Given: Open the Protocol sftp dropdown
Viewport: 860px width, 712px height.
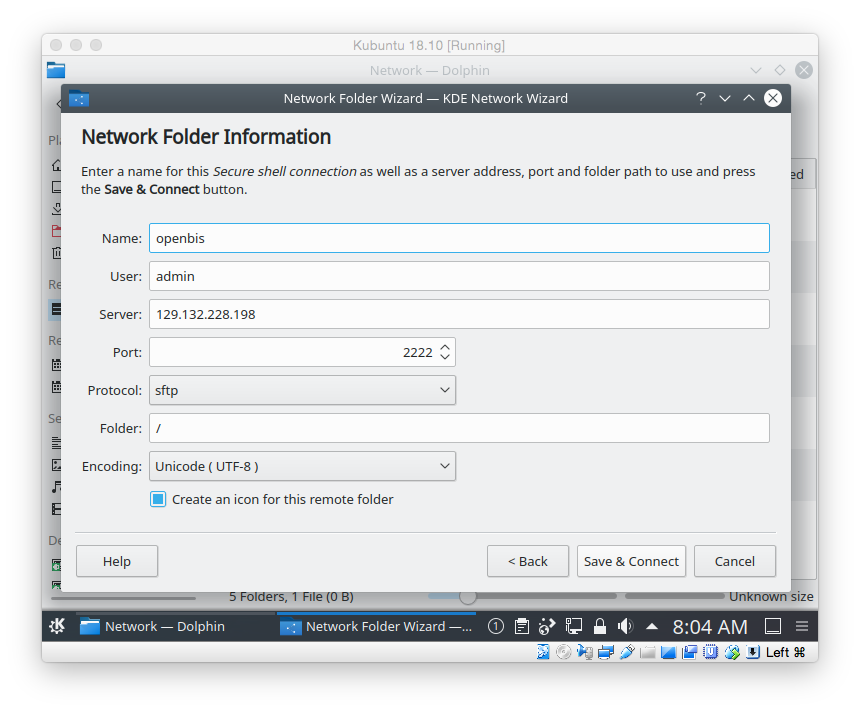Looking at the screenshot, I should [302, 390].
